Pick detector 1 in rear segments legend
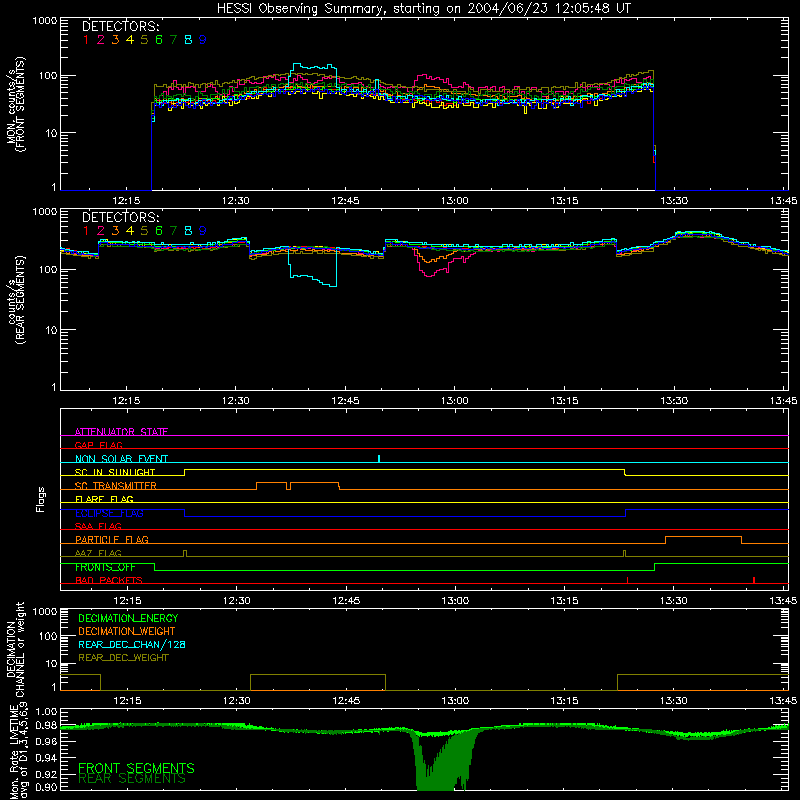 point(86,231)
